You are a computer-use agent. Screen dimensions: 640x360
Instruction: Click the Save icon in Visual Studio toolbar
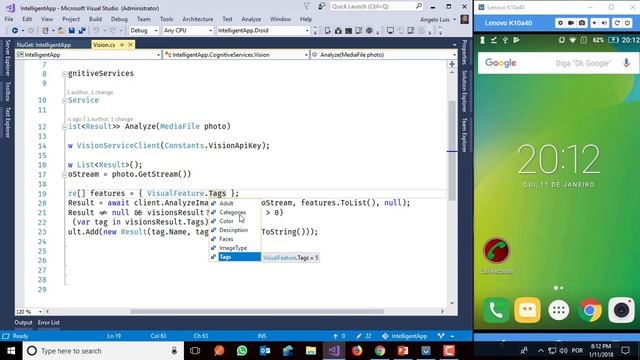(72, 31)
